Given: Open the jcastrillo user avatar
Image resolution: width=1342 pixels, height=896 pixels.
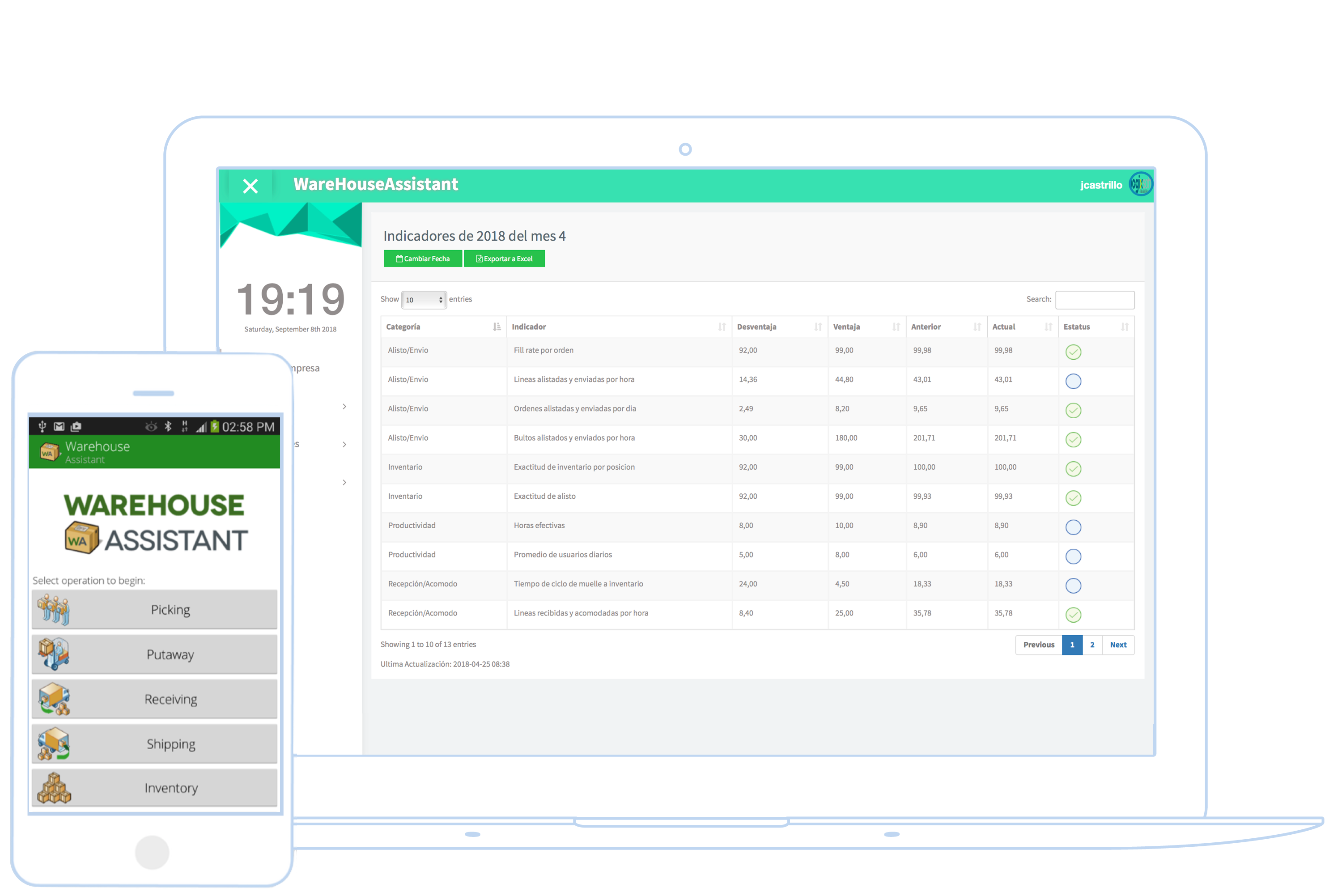Looking at the screenshot, I should (x=1140, y=185).
